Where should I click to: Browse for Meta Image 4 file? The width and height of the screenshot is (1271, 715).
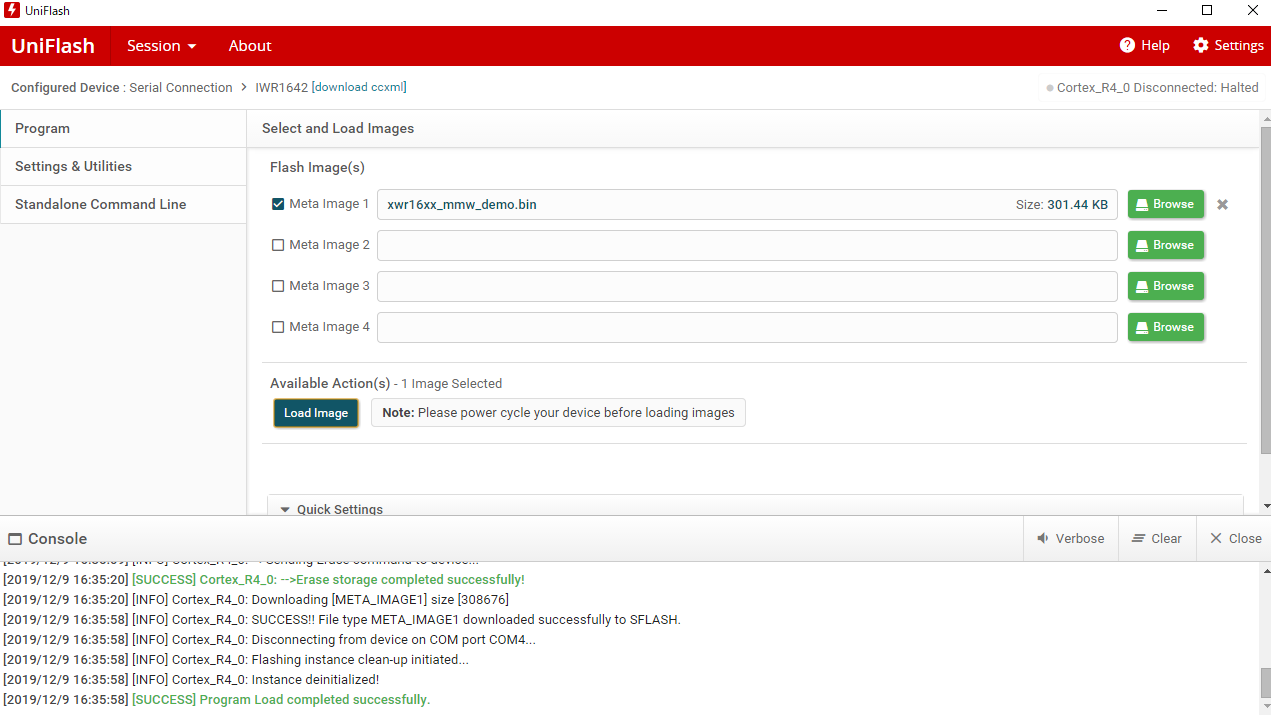(1166, 327)
